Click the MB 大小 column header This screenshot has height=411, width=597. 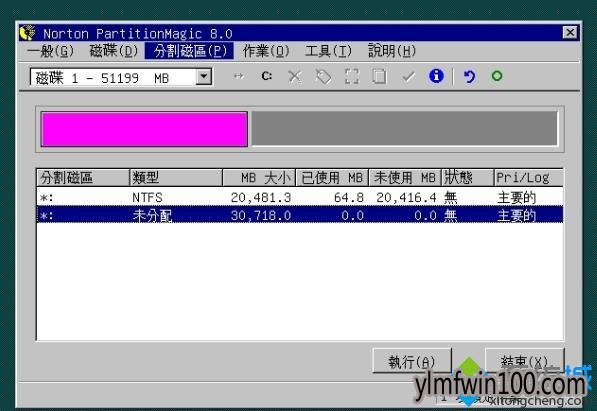pyautogui.click(x=259, y=178)
